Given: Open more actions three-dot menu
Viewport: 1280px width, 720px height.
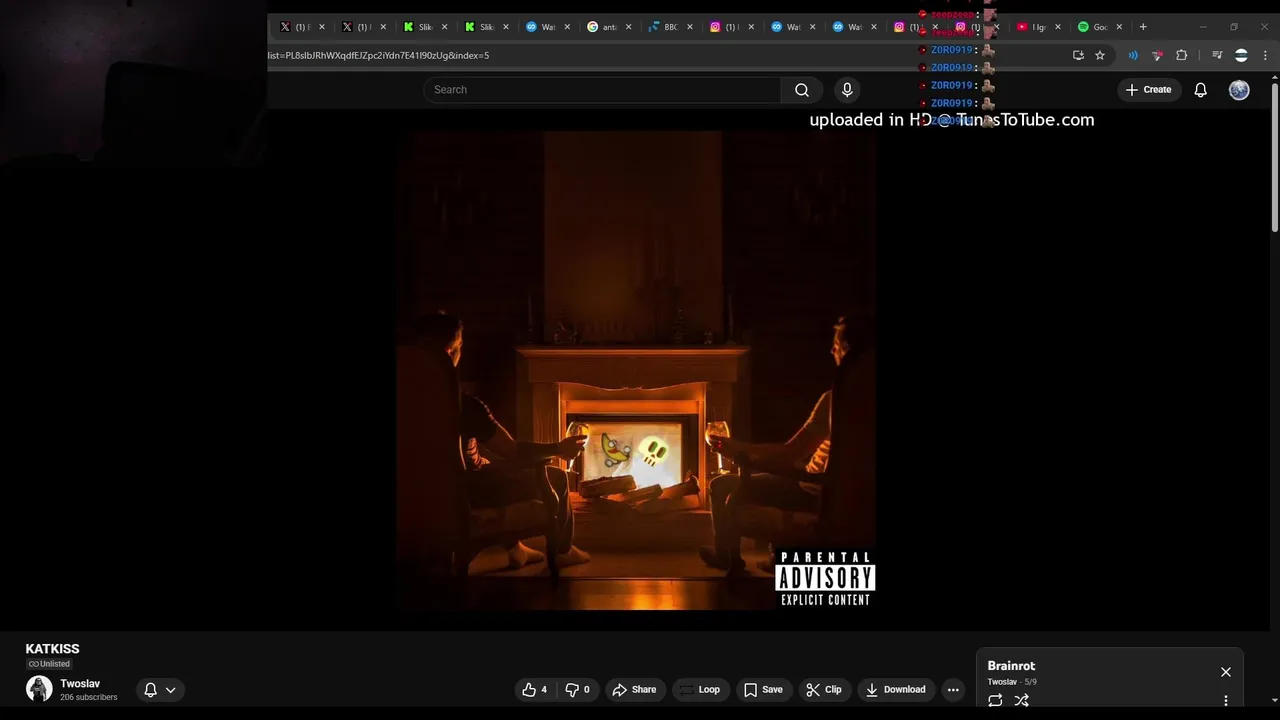Looking at the screenshot, I should pyautogui.click(x=953, y=689).
